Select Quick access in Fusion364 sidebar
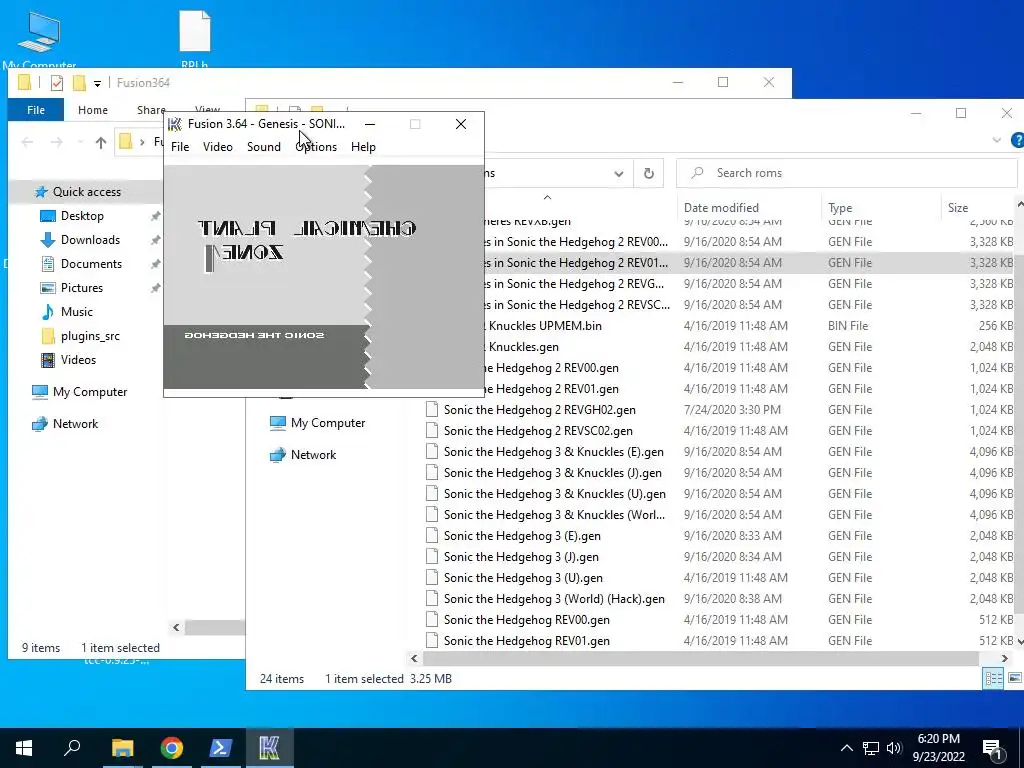Screen dimensions: 1024x768 (x=86, y=192)
